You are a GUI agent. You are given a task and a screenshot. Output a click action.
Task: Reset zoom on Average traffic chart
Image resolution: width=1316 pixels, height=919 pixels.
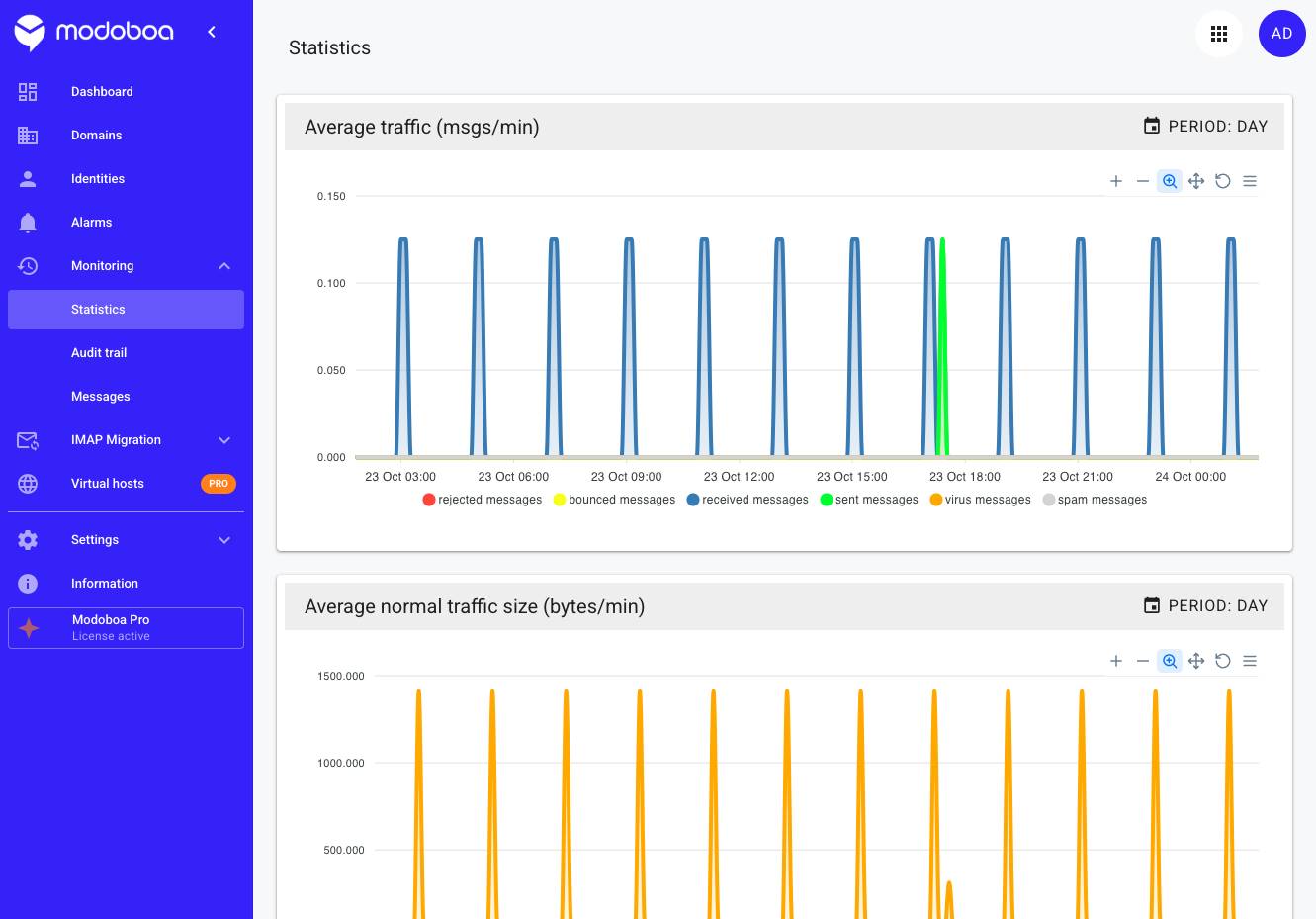[1223, 181]
